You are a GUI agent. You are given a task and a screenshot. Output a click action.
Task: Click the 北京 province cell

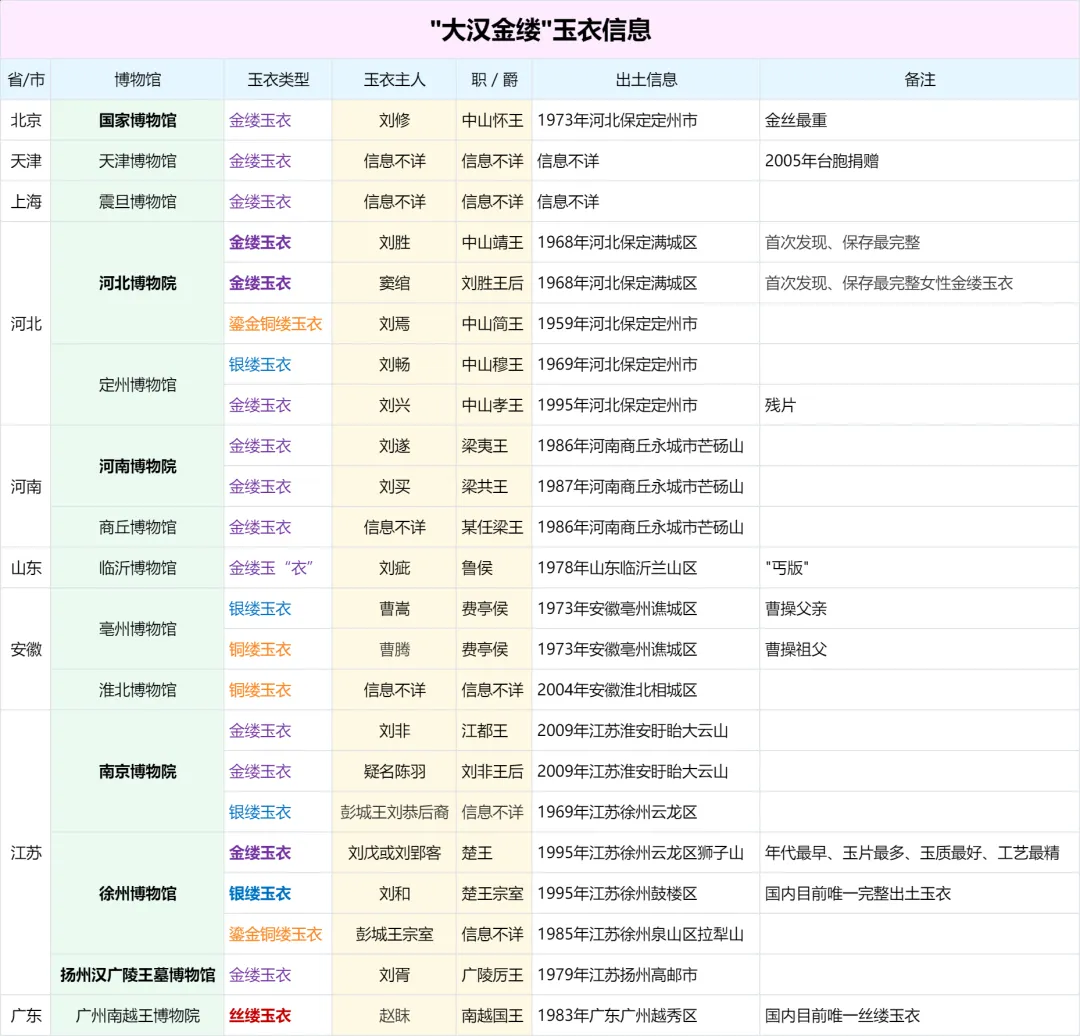pyautogui.click(x=26, y=121)
